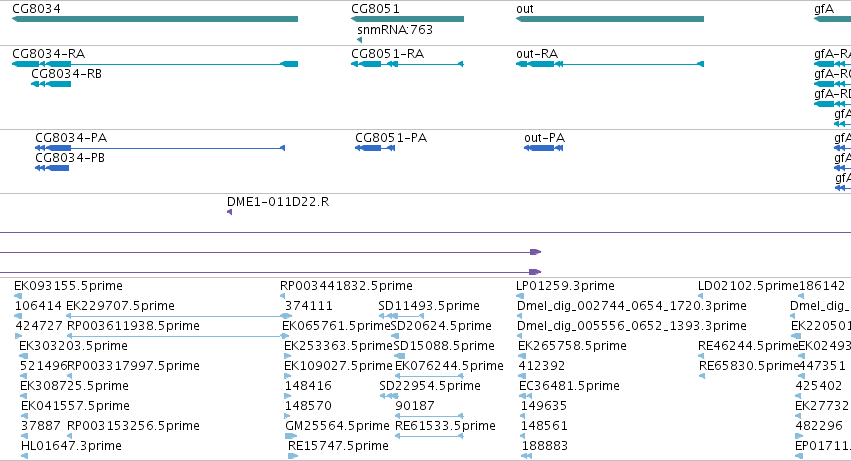This screenshot has width=851, height=461.
Task: Click RE15747.5prime label
Action: click(338, 446)
